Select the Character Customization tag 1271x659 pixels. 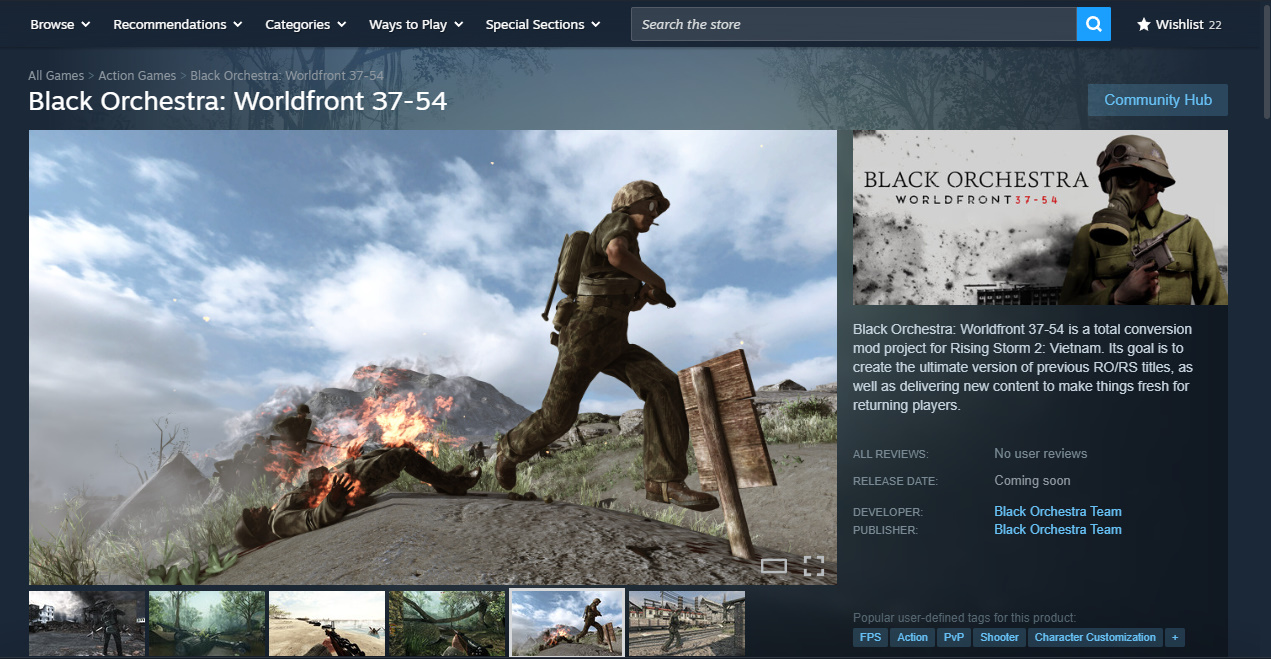pos(1096,637)
